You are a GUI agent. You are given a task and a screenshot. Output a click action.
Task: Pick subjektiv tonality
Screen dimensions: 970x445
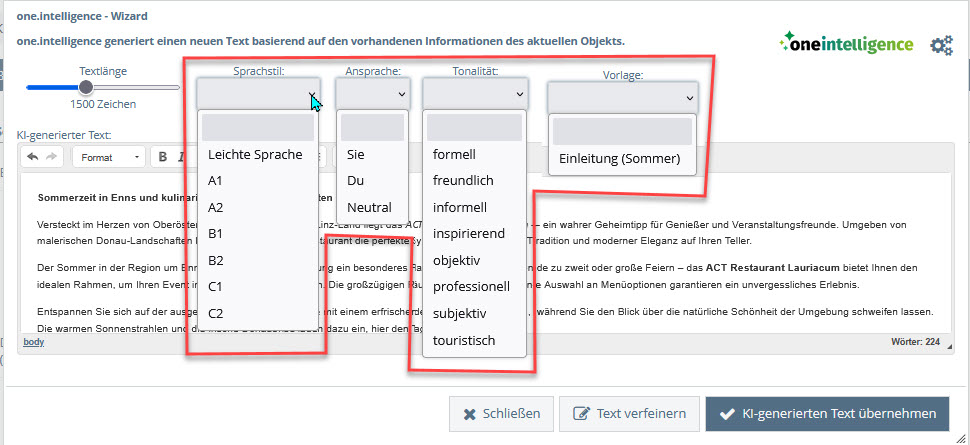[474, 314]
